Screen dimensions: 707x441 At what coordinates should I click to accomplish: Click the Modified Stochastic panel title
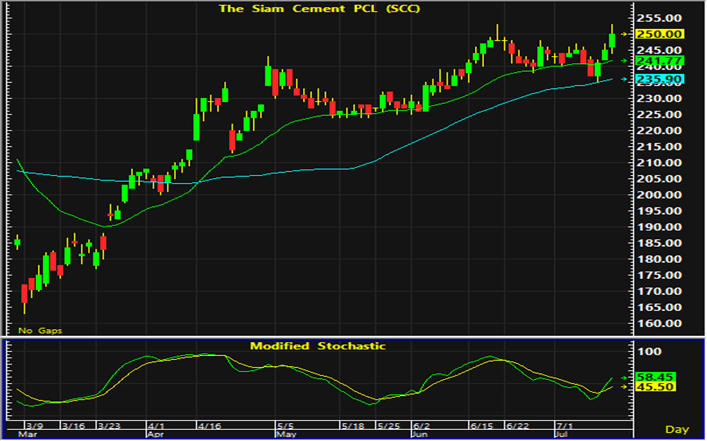pyautogui.click(x=318, y=346)
